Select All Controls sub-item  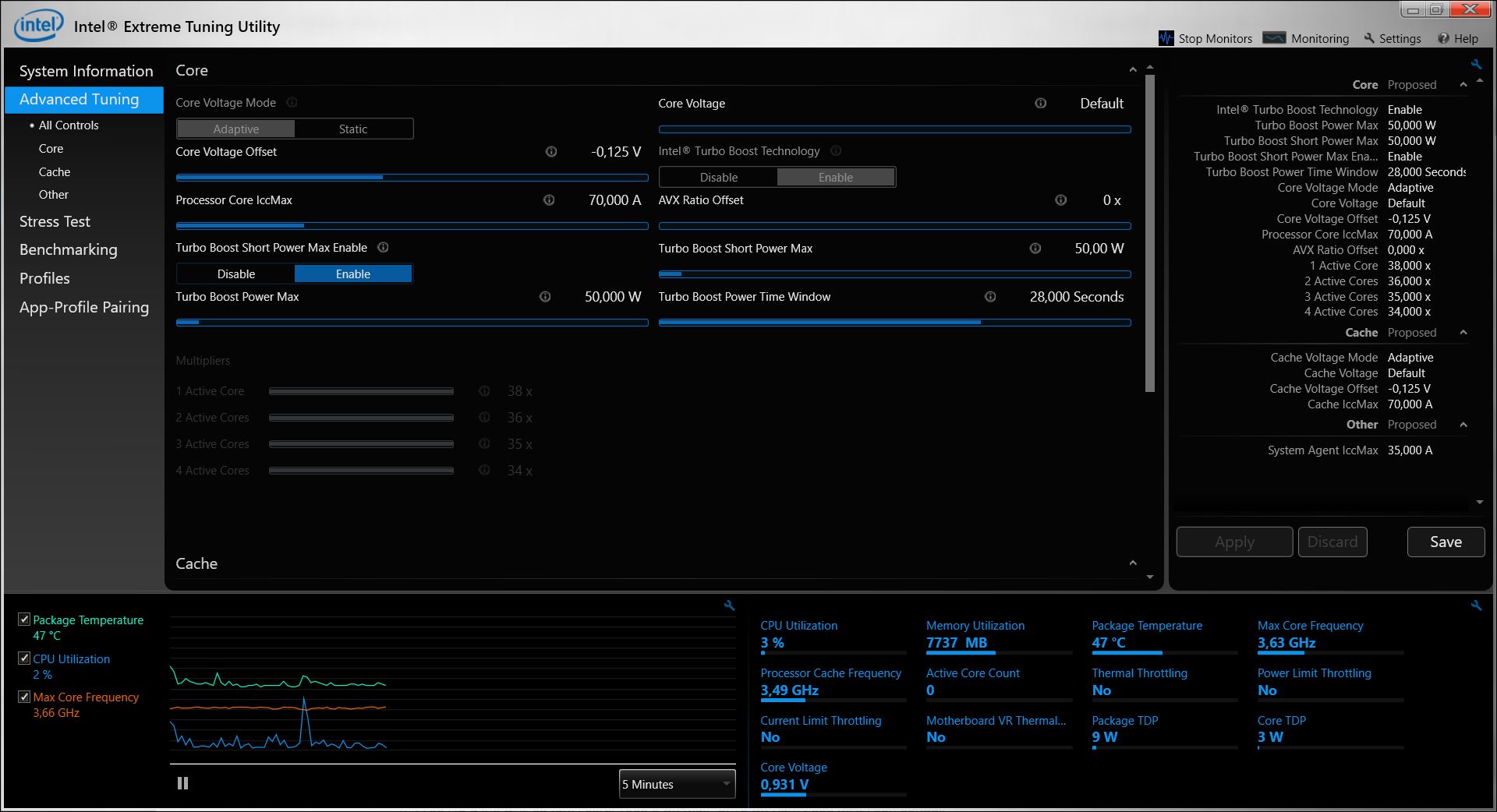pyautogui.click(x=69, y=125)
